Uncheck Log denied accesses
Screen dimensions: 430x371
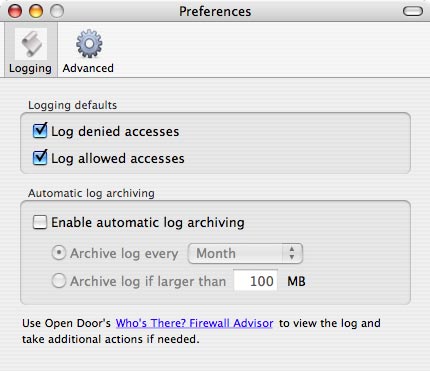coord(40,130)
